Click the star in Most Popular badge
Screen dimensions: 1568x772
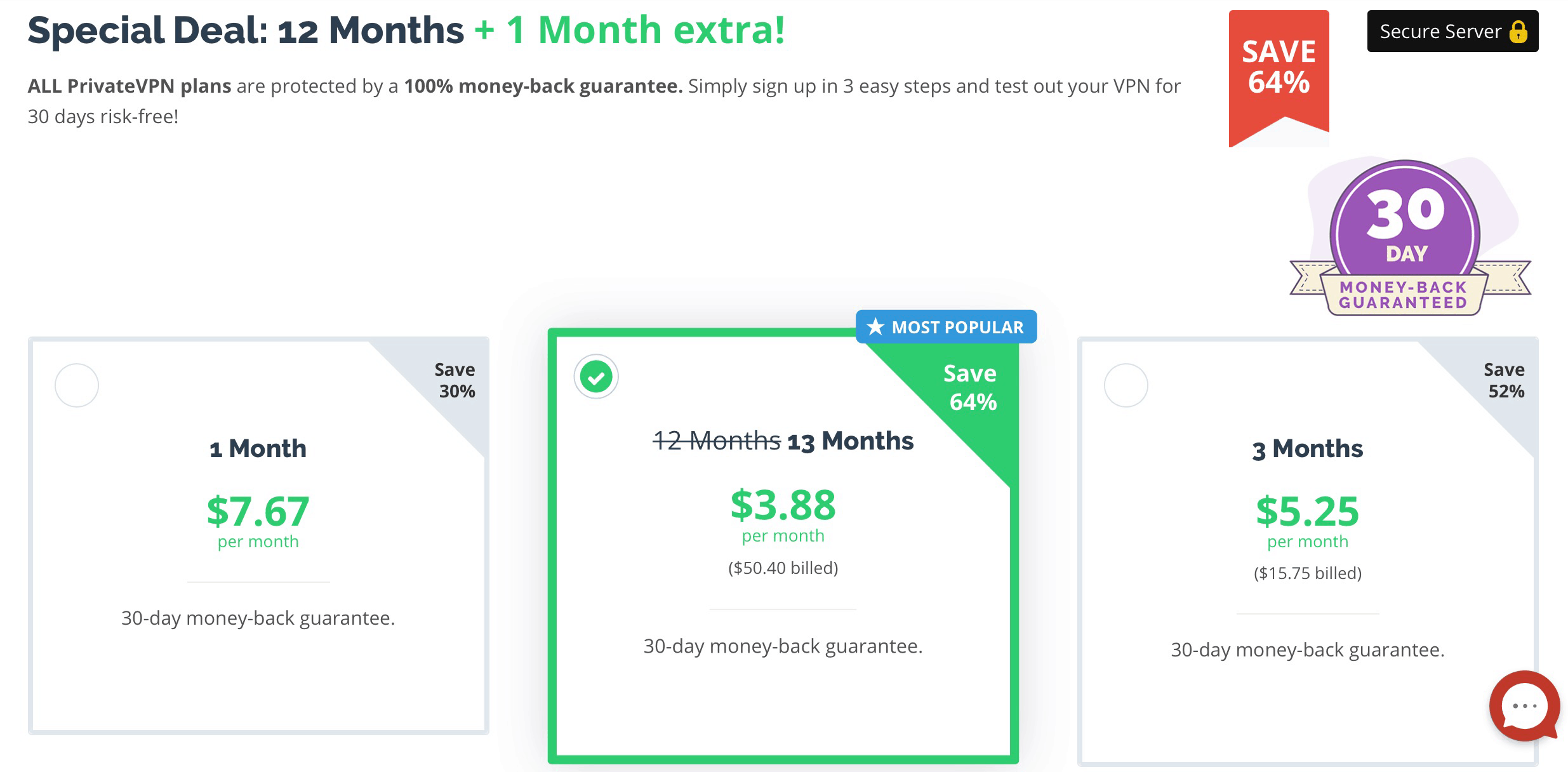click(875, 327)
